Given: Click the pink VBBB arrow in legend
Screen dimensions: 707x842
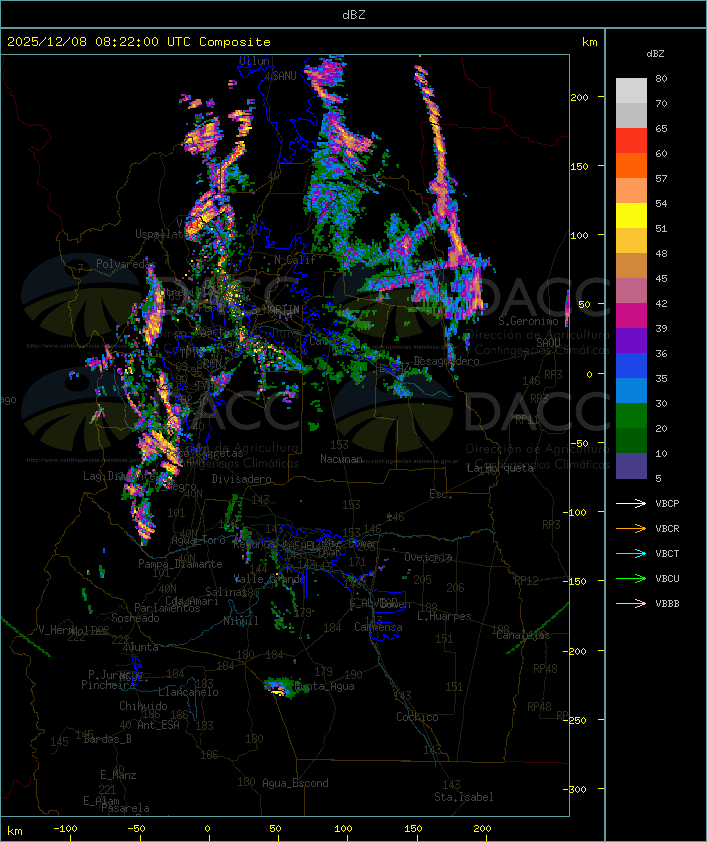Looking at the screenshot, I should tap(631, 604).
